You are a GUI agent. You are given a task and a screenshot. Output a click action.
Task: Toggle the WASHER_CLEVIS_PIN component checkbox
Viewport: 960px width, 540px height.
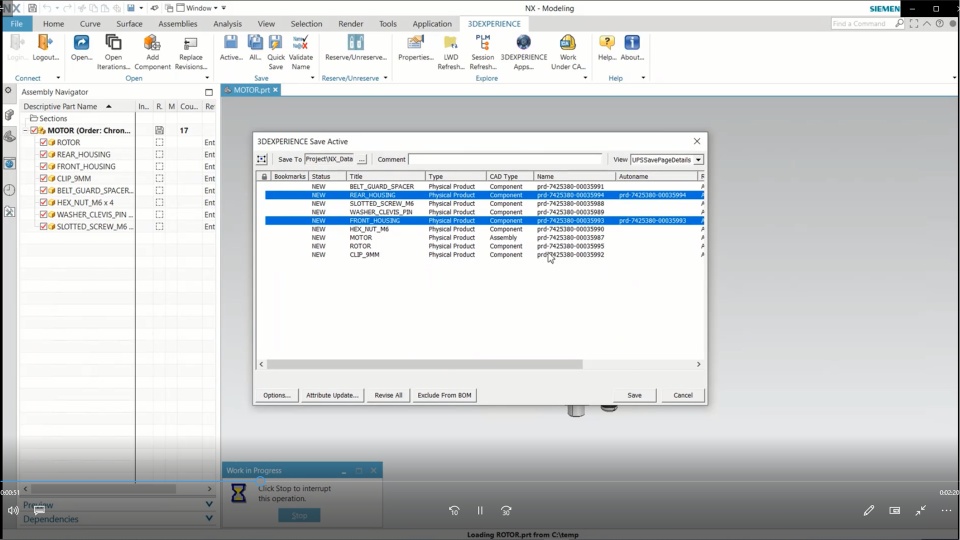[x=43, y=214]
